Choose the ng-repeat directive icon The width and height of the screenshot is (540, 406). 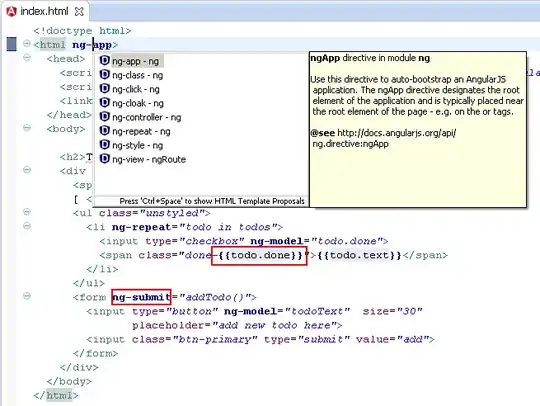(x=104, y=131)
